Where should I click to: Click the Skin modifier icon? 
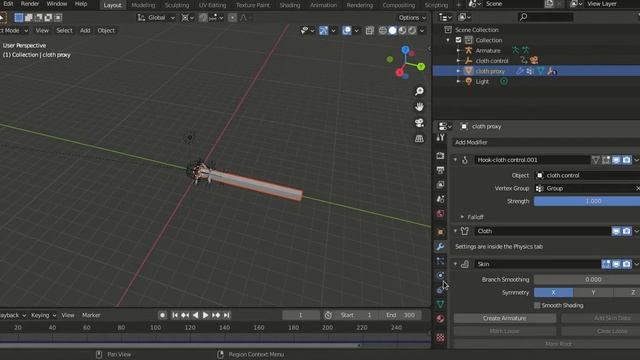click(x=465, y=264)
